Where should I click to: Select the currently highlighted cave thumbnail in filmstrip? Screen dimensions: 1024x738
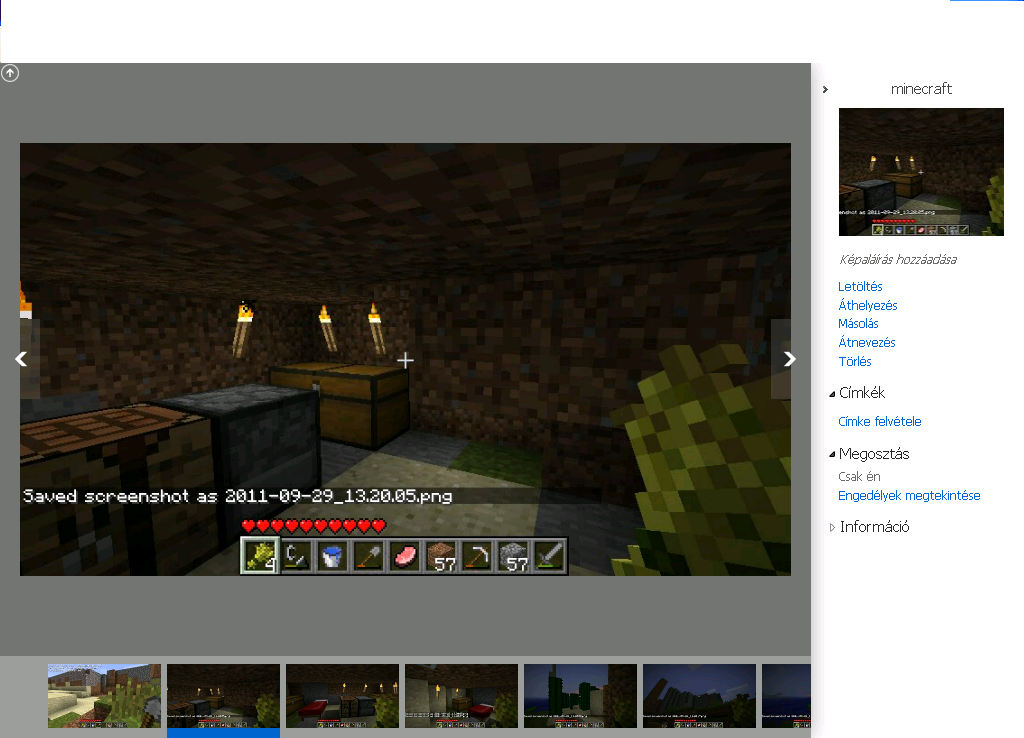[x=223, y=696]
